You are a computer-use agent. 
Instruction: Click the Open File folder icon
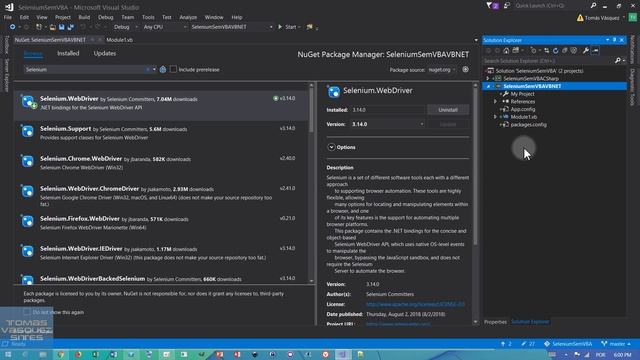coord(53,27)
